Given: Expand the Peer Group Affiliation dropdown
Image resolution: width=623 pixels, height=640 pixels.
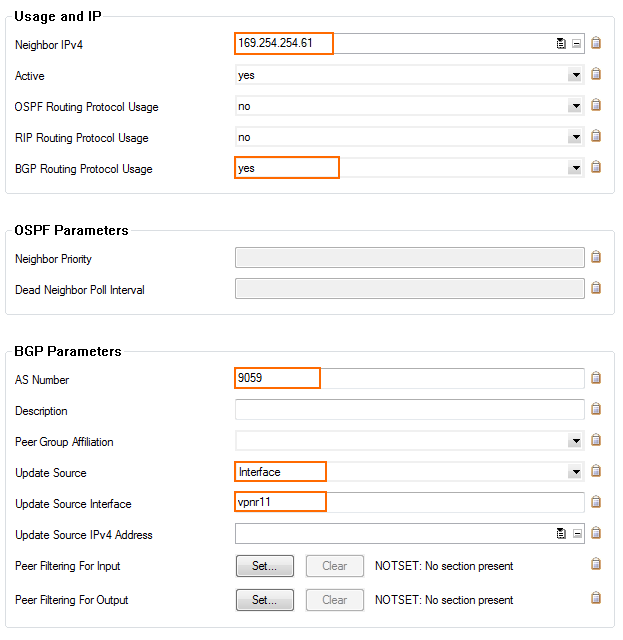Looking at the screenshot, I should click(576, 441).
